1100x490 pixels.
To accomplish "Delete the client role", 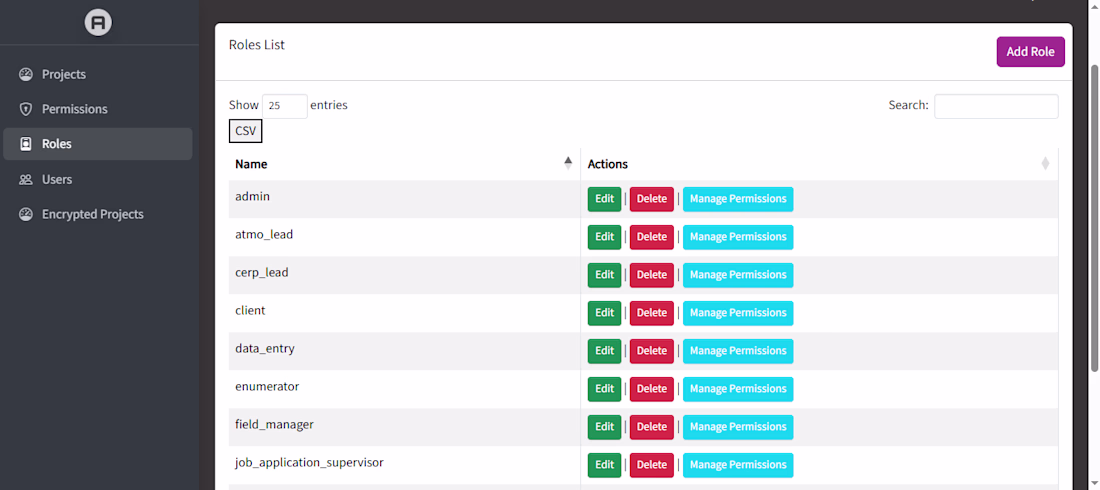I will [x=652, y=312].
